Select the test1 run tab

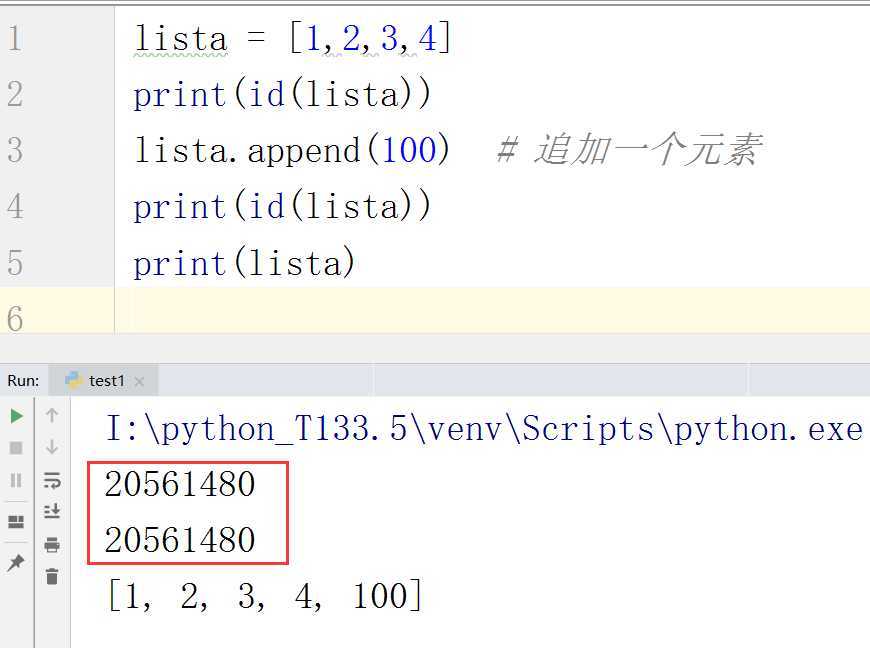click(106, 380)
